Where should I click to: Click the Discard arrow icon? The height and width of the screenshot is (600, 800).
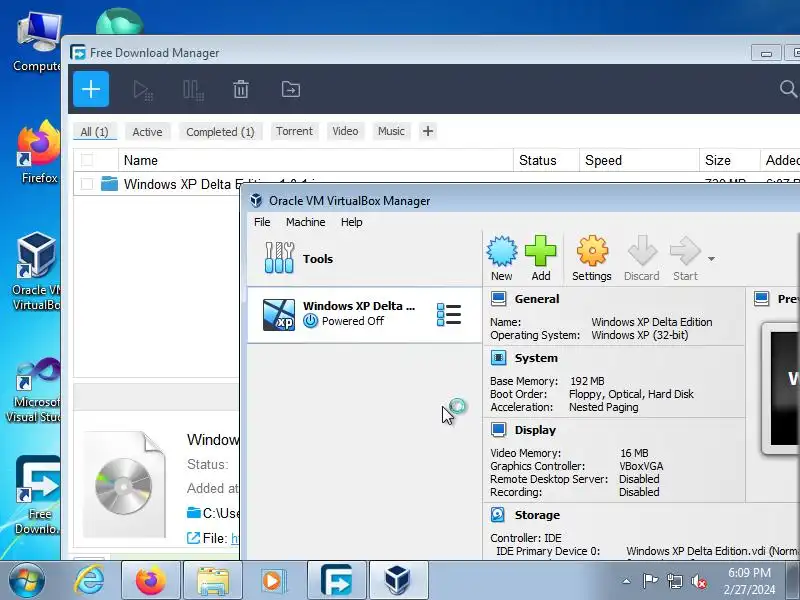pos(642,258)
